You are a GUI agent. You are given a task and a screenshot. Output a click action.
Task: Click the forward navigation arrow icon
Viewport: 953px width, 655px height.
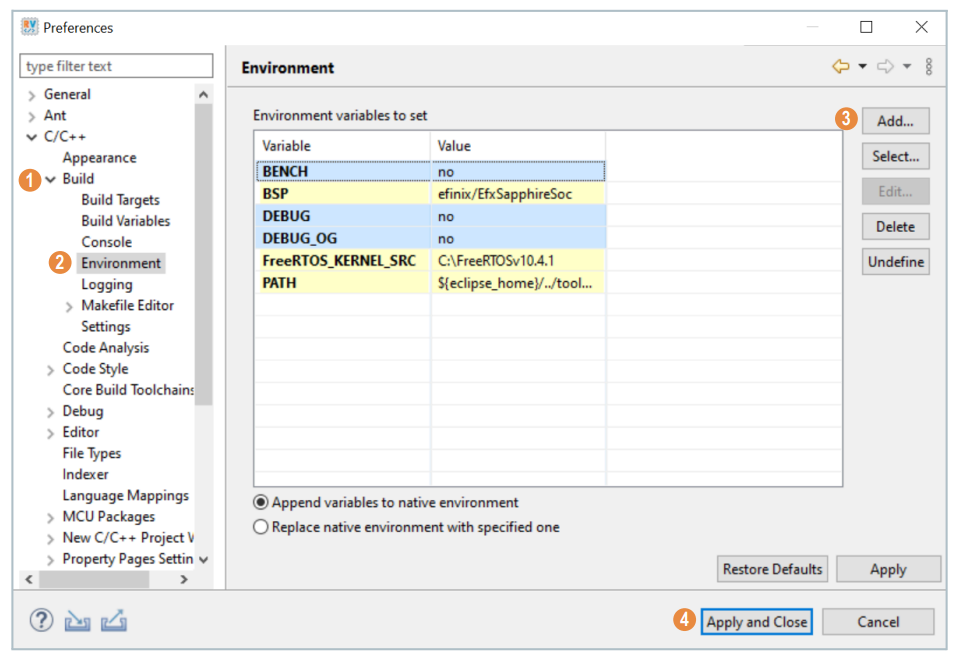pos(885,67)
